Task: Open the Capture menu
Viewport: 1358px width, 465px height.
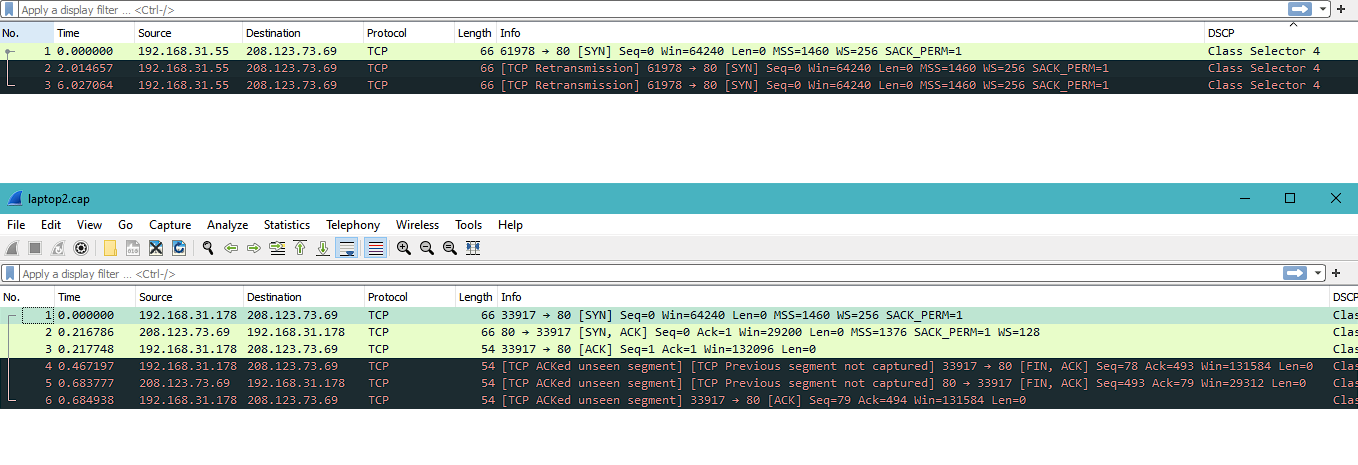Action: click(x=170, y=225)
